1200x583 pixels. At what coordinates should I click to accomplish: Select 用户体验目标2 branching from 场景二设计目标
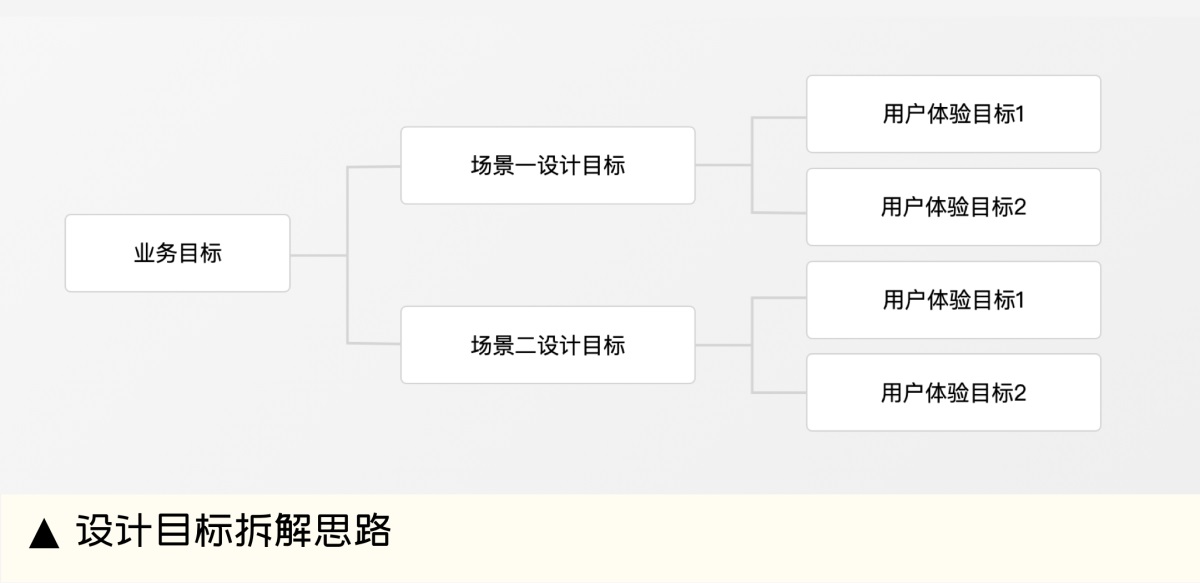953,392
